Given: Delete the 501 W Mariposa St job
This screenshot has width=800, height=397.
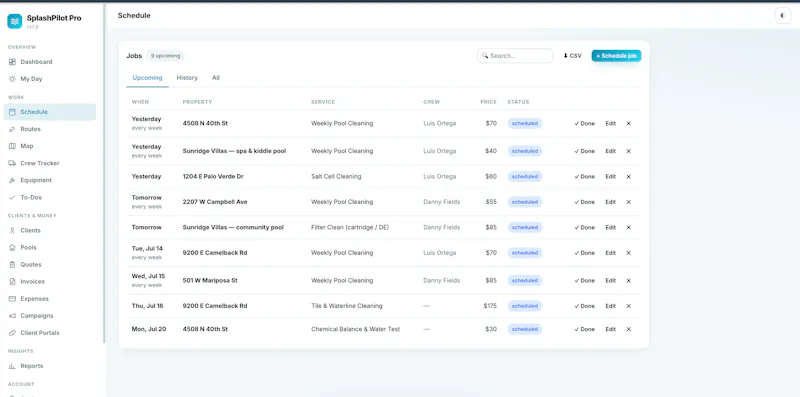Looking at the screenshot, I should 629,281.
